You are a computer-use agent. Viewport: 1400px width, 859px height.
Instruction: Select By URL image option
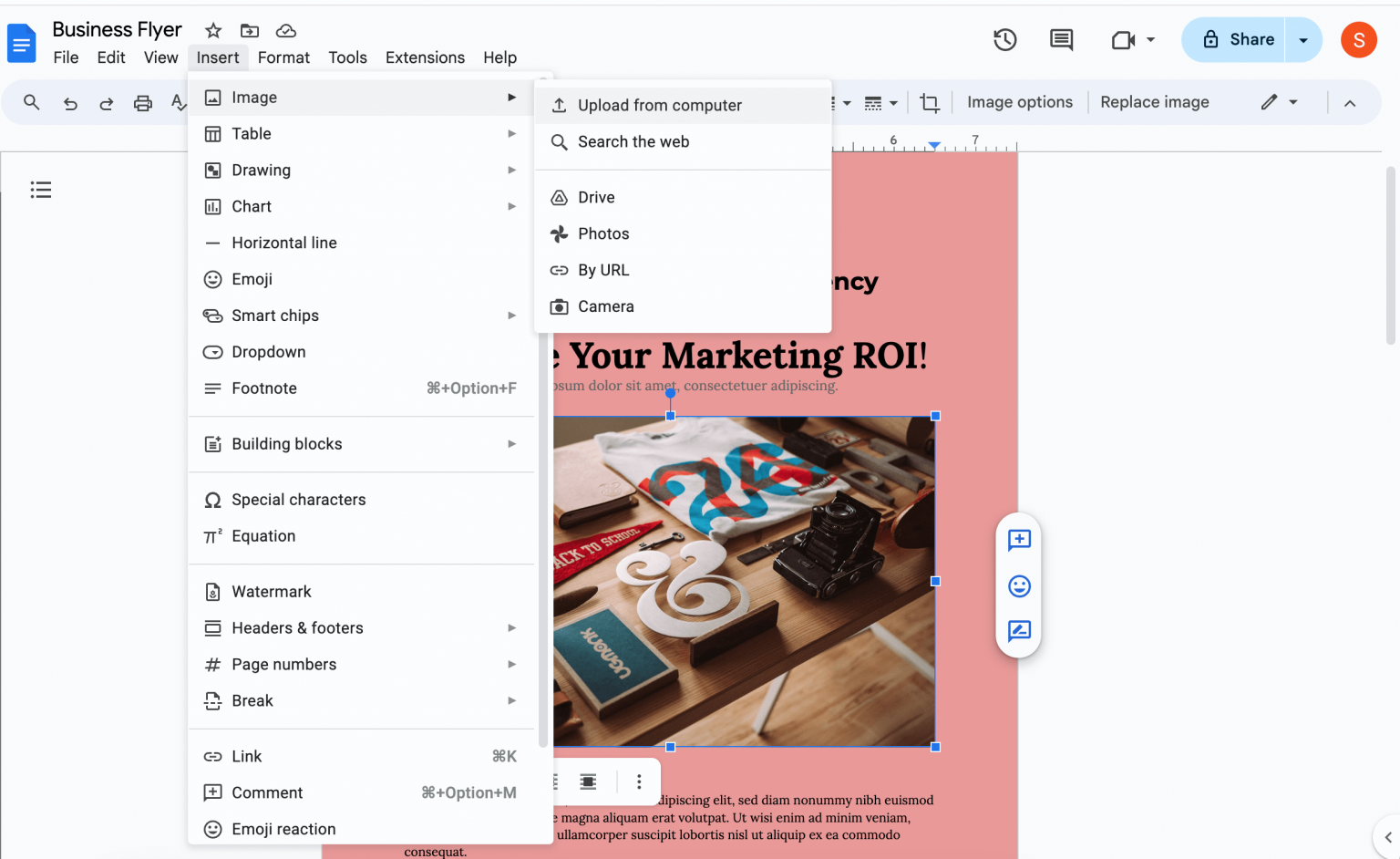[x=602, y=270]
